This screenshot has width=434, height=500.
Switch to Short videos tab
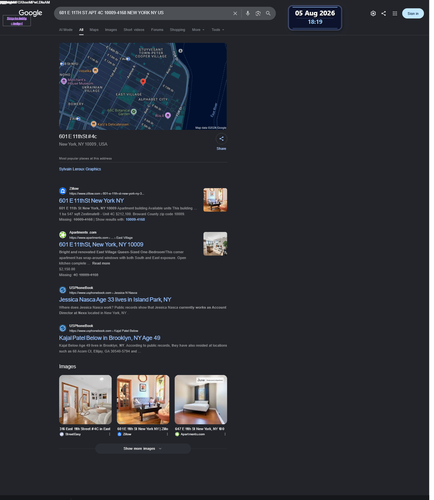click(134, 30)
